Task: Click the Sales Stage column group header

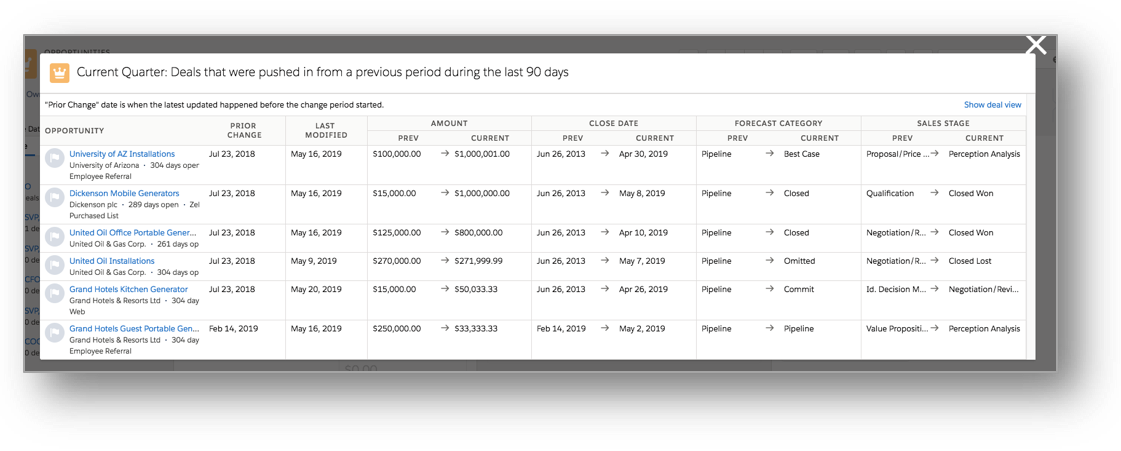Action: click(944, 123)
